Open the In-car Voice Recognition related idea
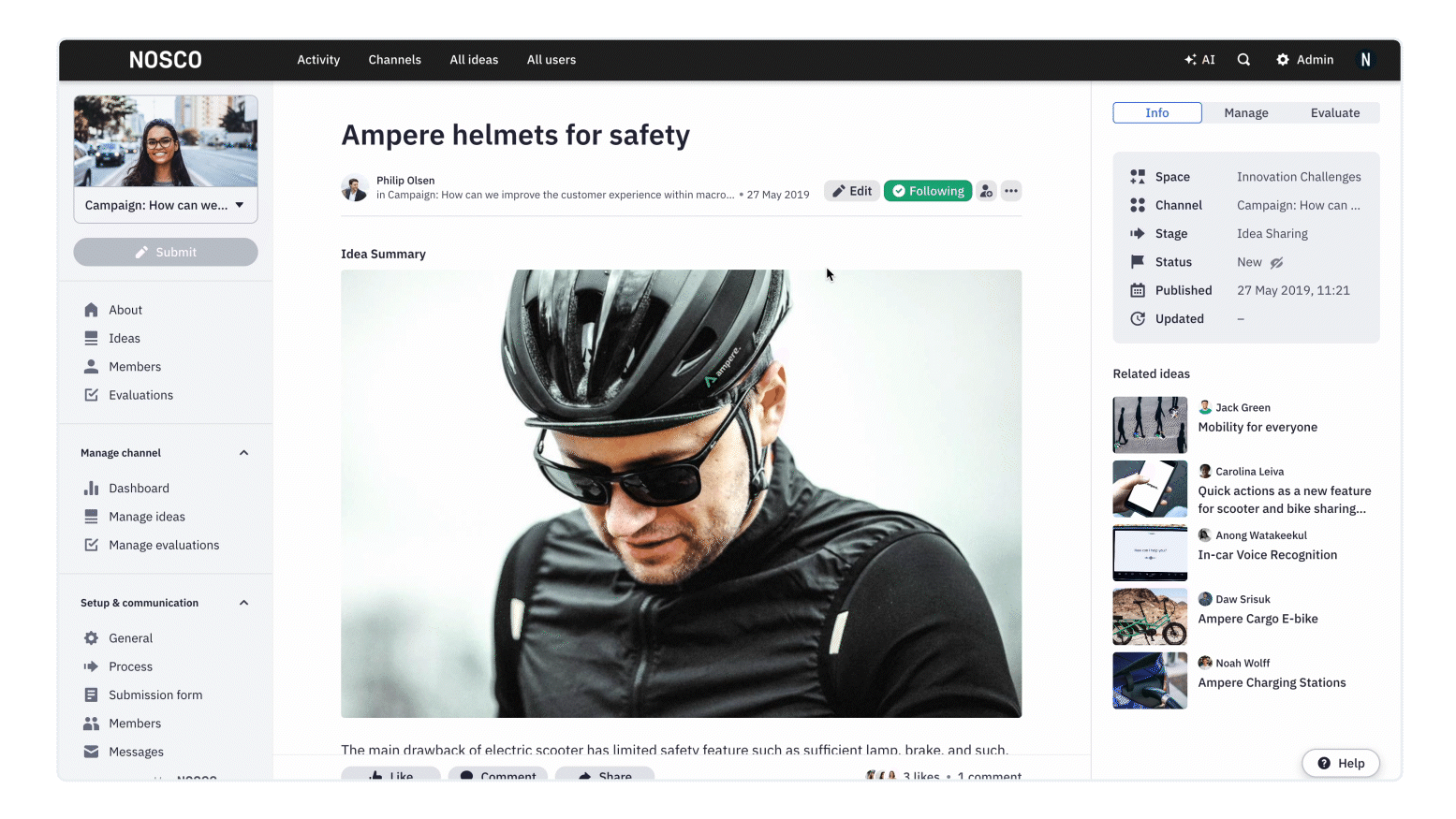Image resolution: width=1456 pixels, height=819 pixels. (x=1268, y=555)
